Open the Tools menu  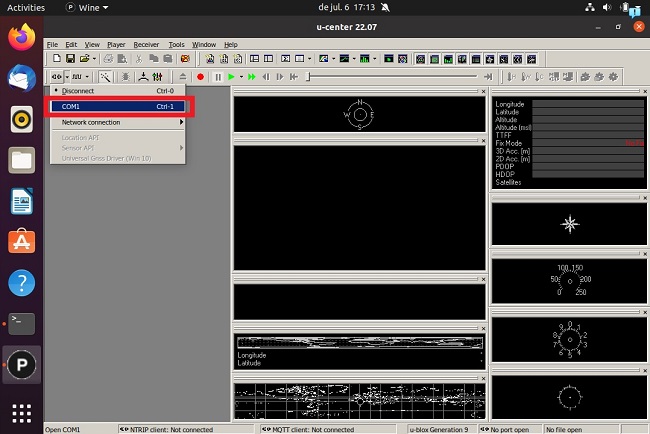click(x=176, y=44)
